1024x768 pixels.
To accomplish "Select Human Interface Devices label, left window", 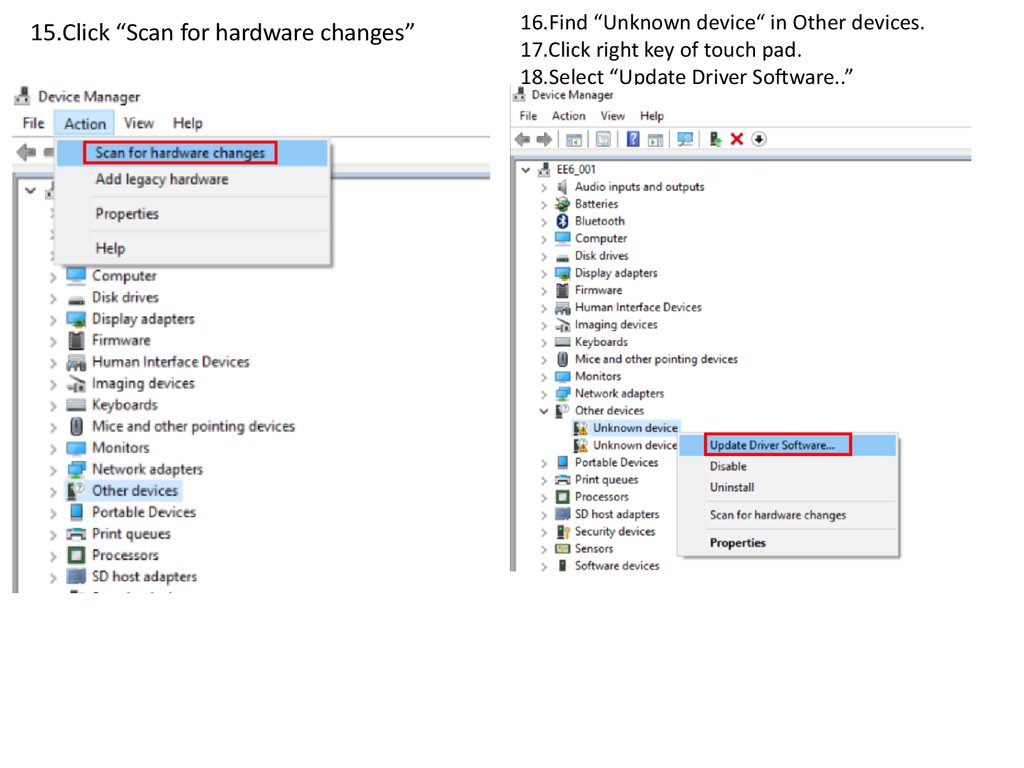I will (171, 362).
